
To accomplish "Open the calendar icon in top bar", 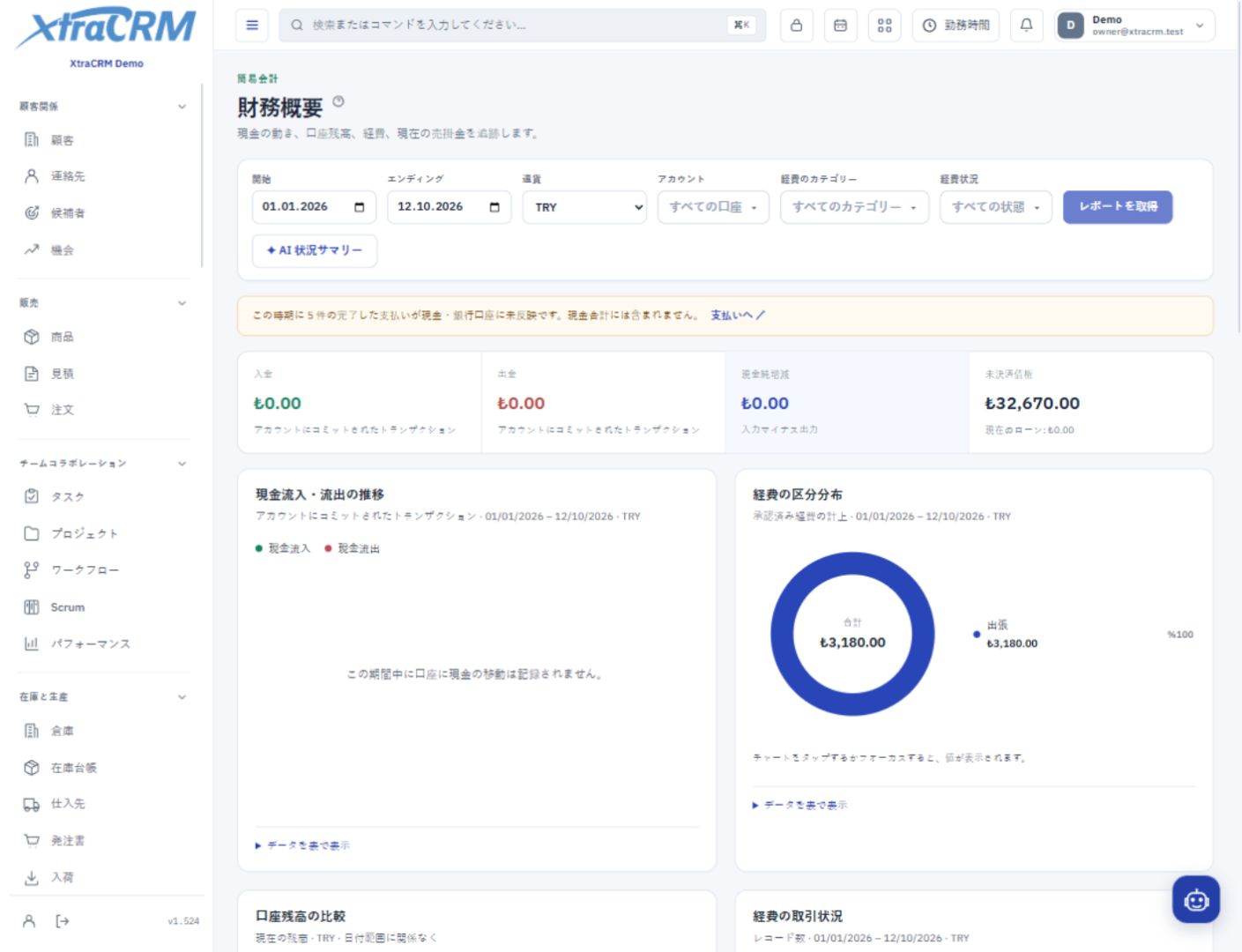I will [840, 26].
